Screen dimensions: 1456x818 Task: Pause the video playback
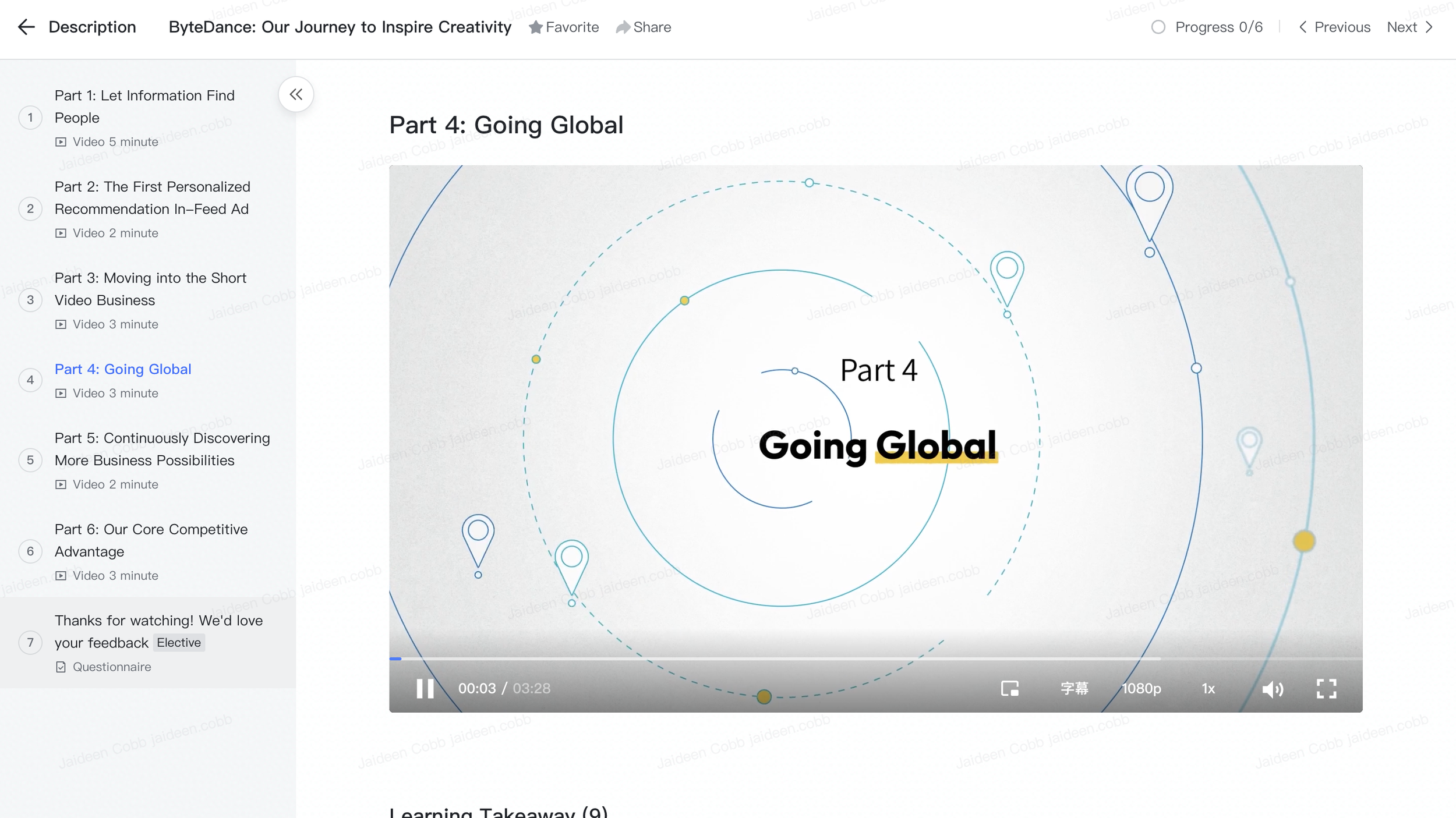click(425, 689)
